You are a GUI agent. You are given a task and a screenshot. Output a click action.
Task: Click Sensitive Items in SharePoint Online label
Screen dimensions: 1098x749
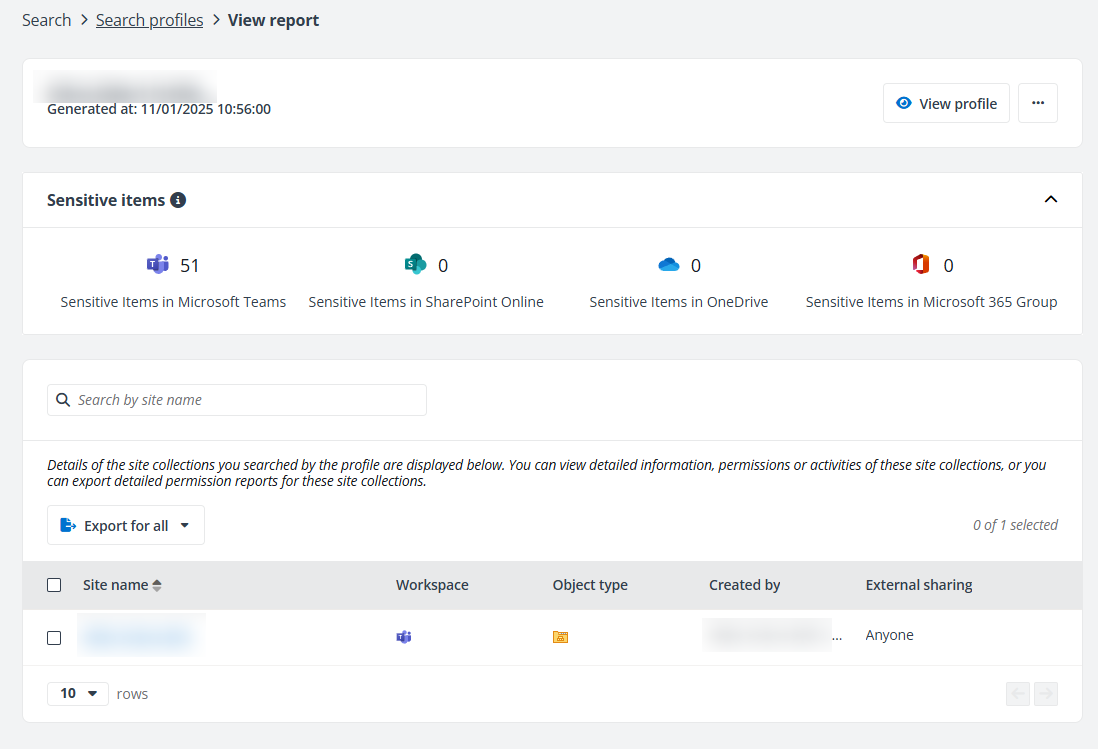[x=426, y=302]
